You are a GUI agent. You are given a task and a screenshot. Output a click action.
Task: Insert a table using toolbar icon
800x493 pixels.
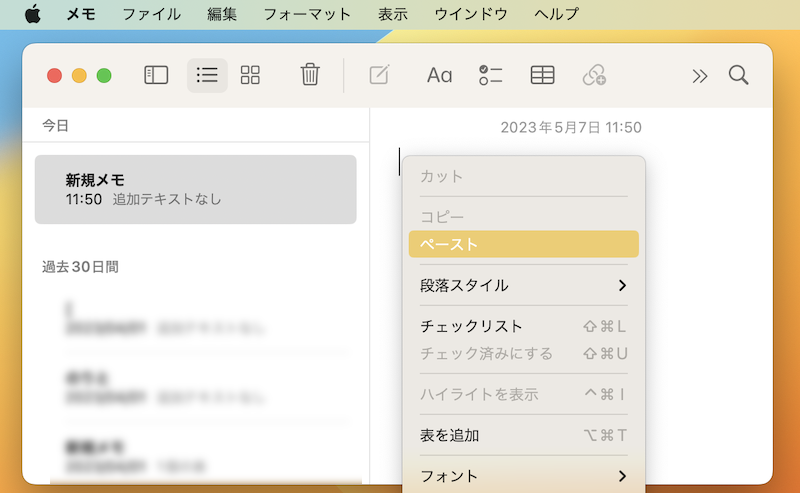tap(542, 75)
